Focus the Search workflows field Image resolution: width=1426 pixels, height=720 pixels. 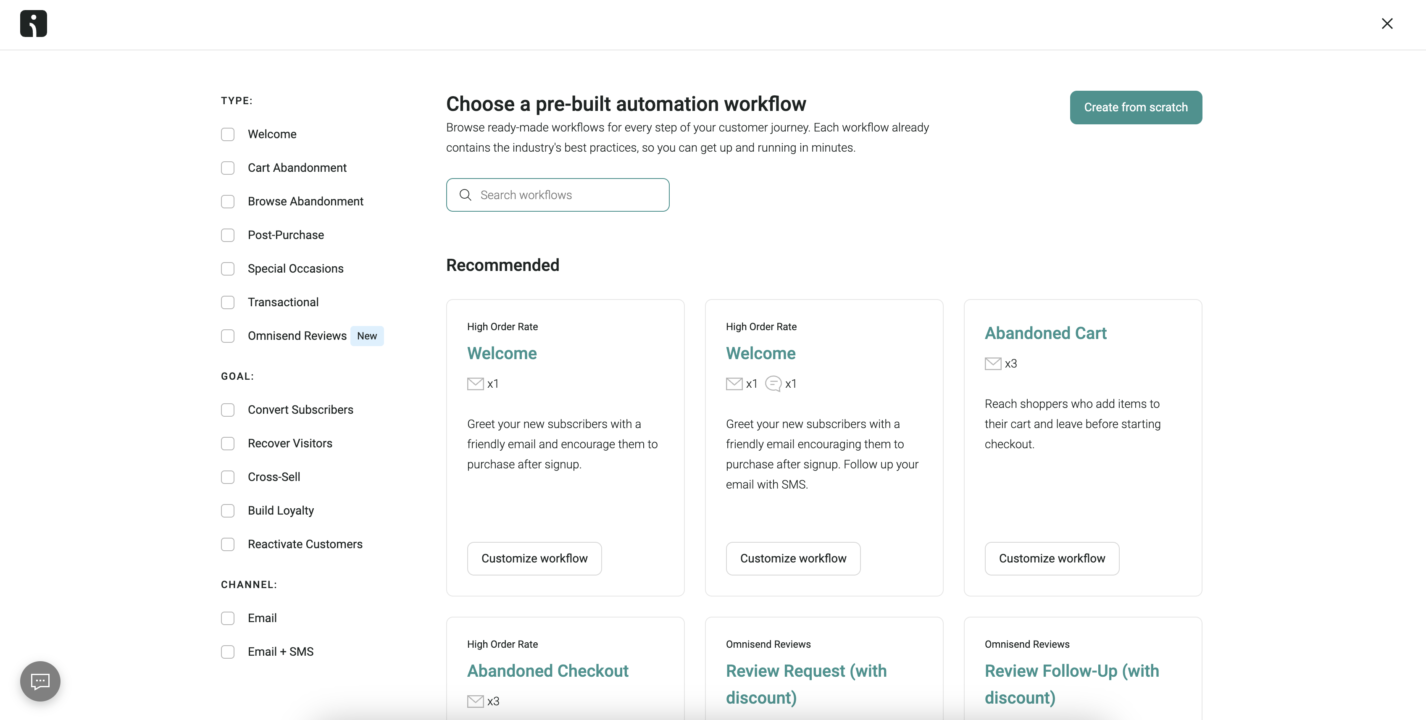(x=558, y=195)
